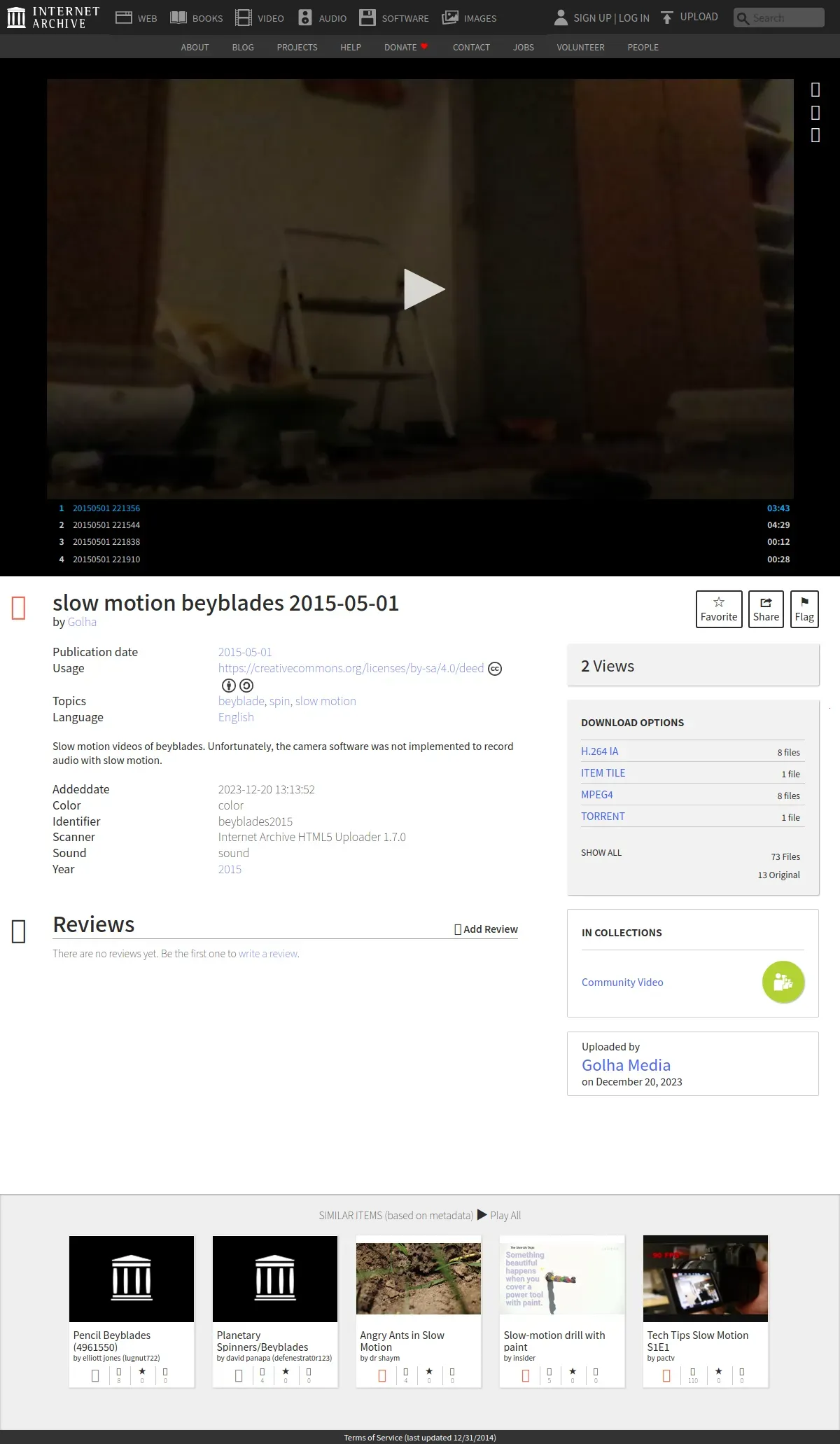Screen dimensions: 840x1444
Task: Click the slow motion topic link
Action: (325, 701)
